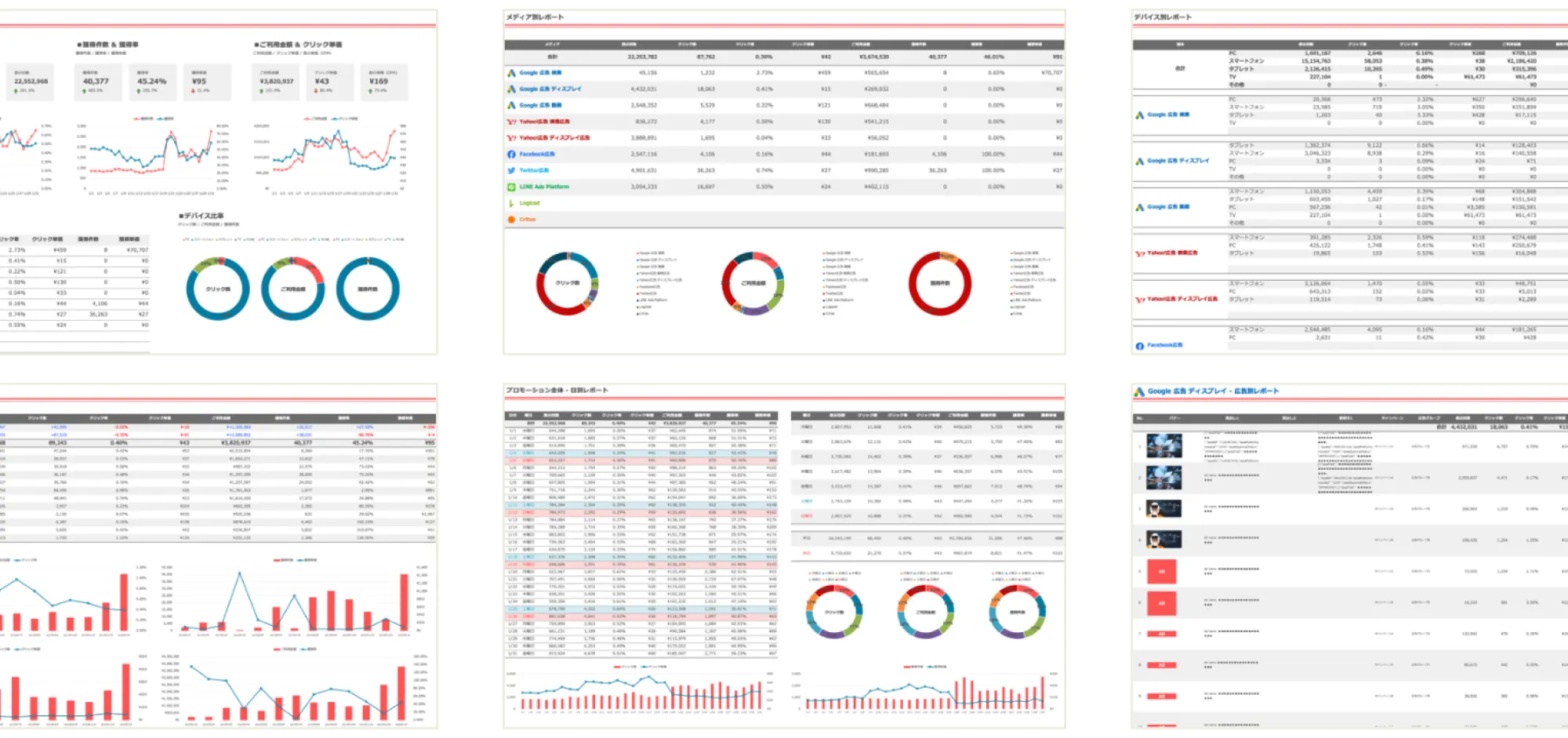The width and height of the screenshot is (1568, 738).
Task: Click green up arrow under 45.24%
Action: pos(139,91)
